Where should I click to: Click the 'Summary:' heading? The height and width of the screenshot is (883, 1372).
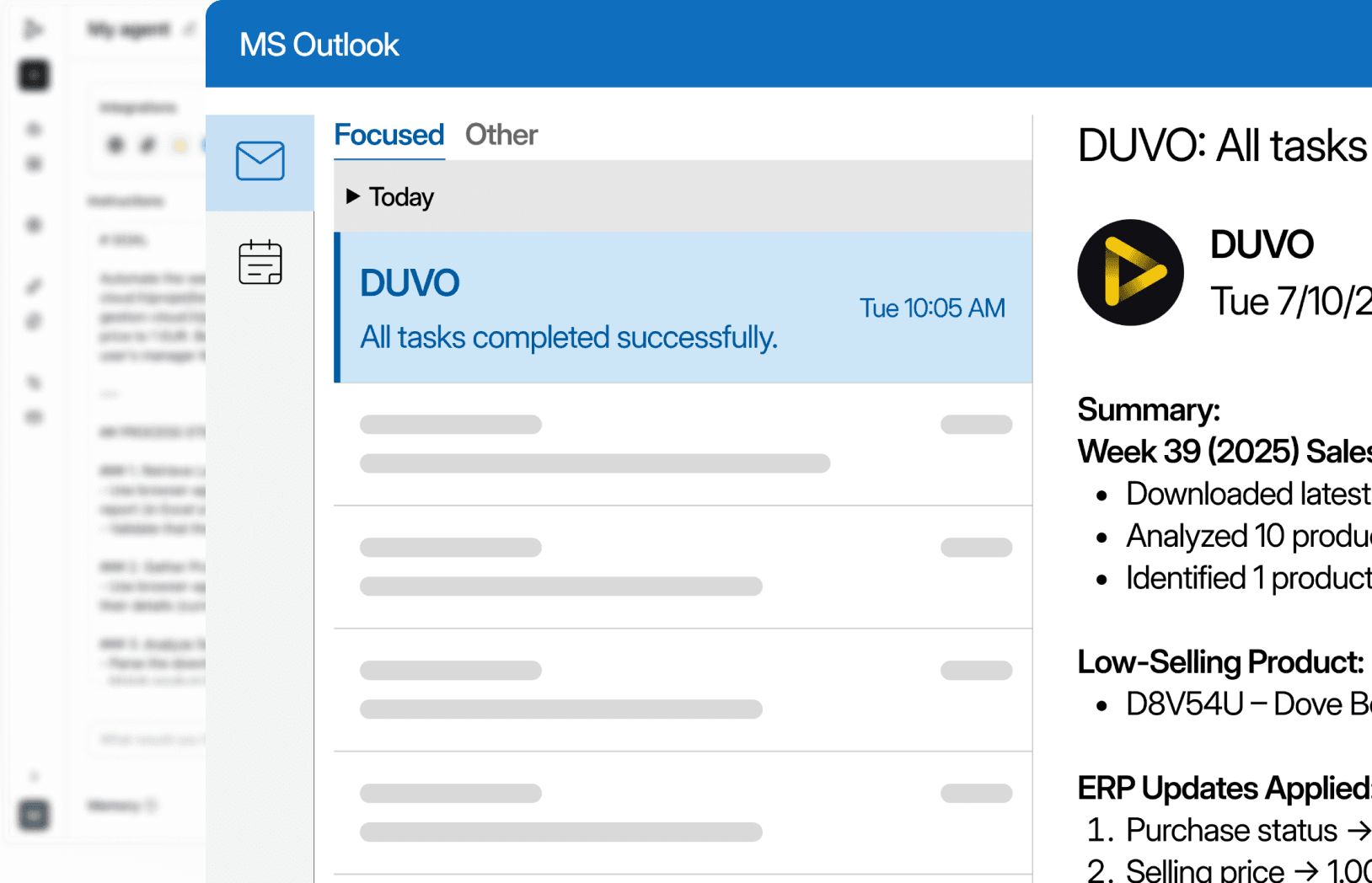pyautogui.click(x=1149, y=409)
